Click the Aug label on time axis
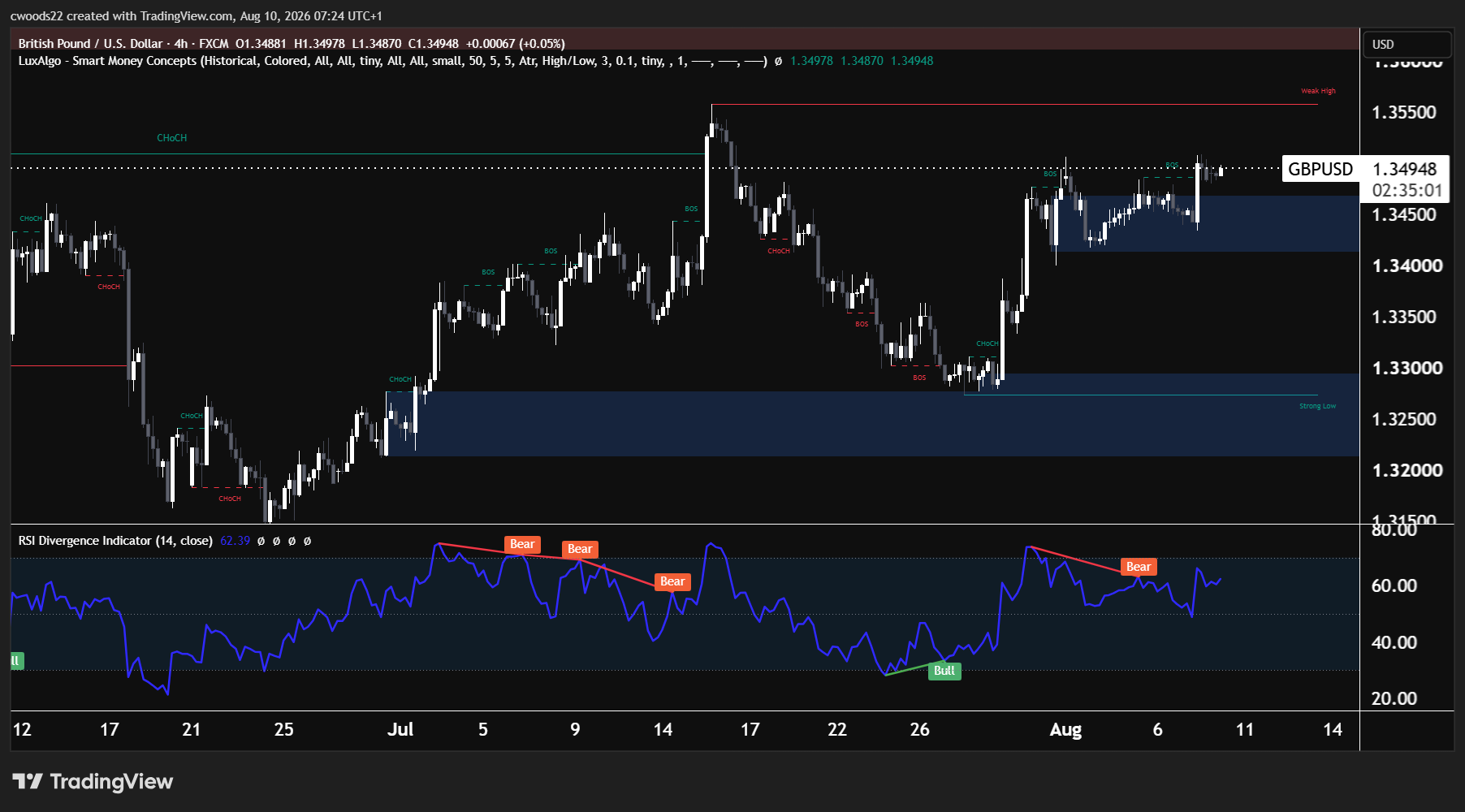 pyautogui.click(x=1065, y=730)
